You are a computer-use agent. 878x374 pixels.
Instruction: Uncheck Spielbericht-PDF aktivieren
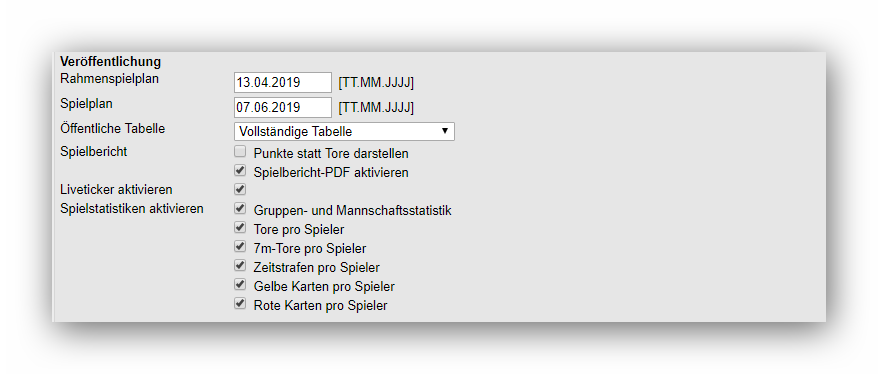pyautogui.click(x=240, y=170)
